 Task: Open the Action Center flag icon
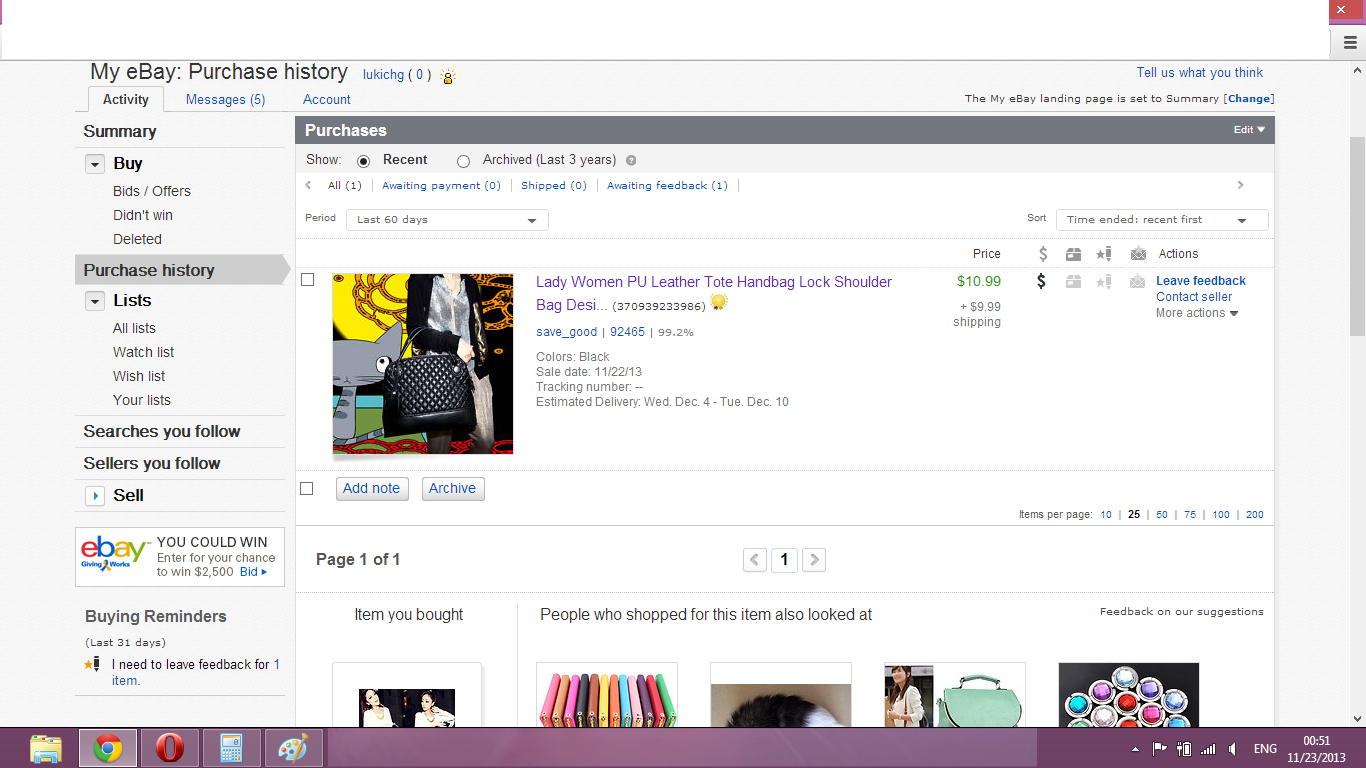tap(1160, 749)
